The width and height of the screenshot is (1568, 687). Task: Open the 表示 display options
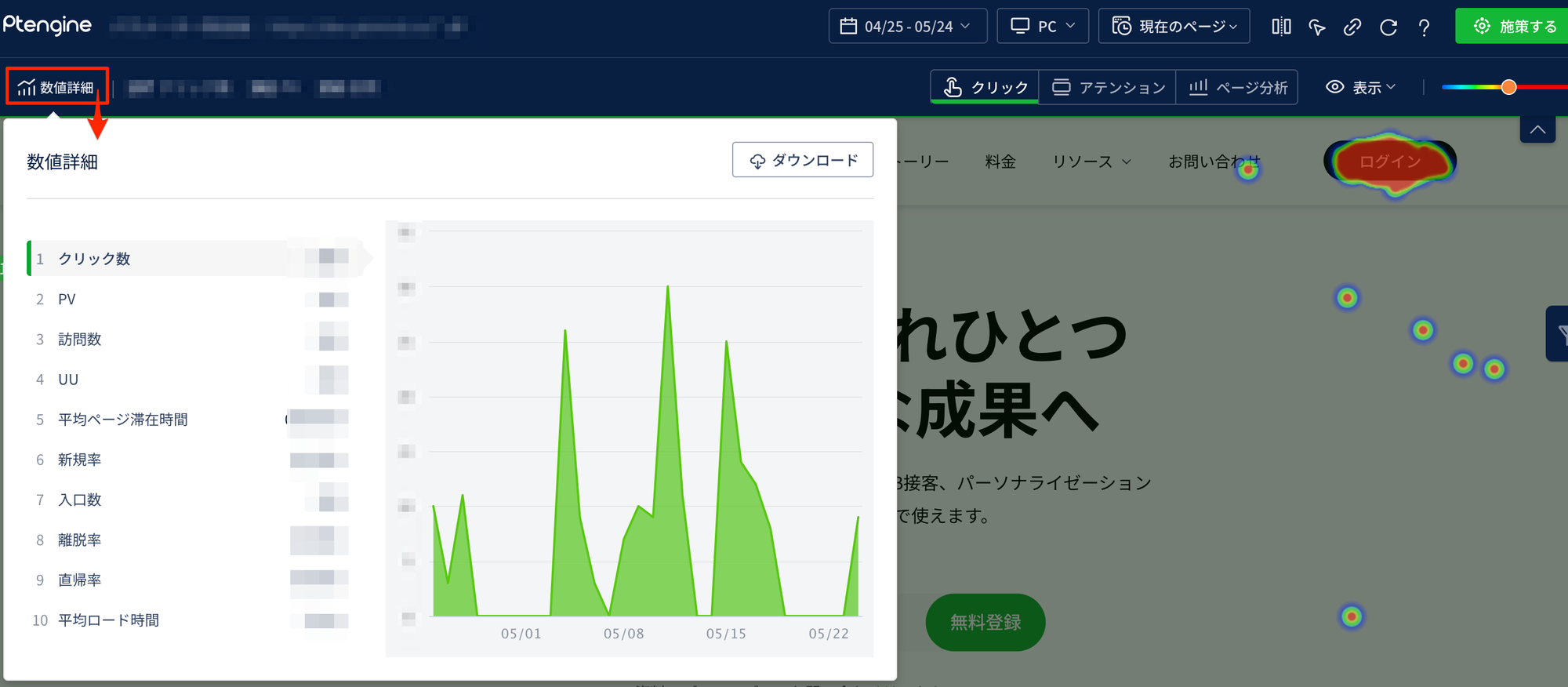pos(1360,87)
